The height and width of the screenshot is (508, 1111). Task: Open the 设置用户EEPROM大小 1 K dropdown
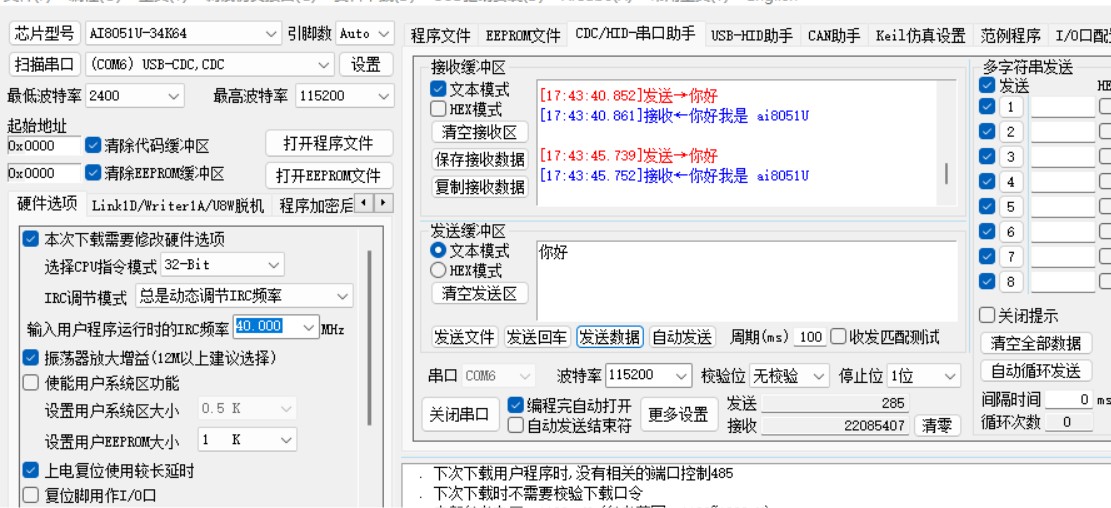pos(247,440)
